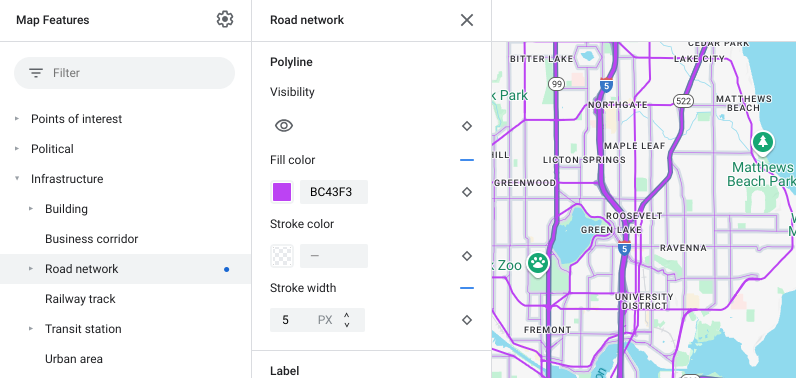This screenshot has width=796, height=378.
Task: Click the Polyline section heading
Action: point(291,62)
